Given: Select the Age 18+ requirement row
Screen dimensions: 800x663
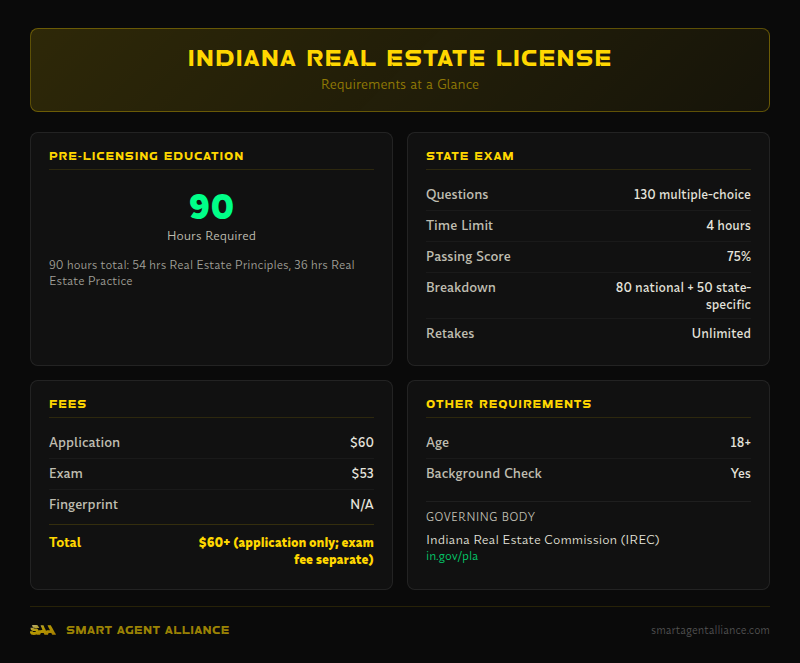Looking at the screenshot, I should pos(589,441).
